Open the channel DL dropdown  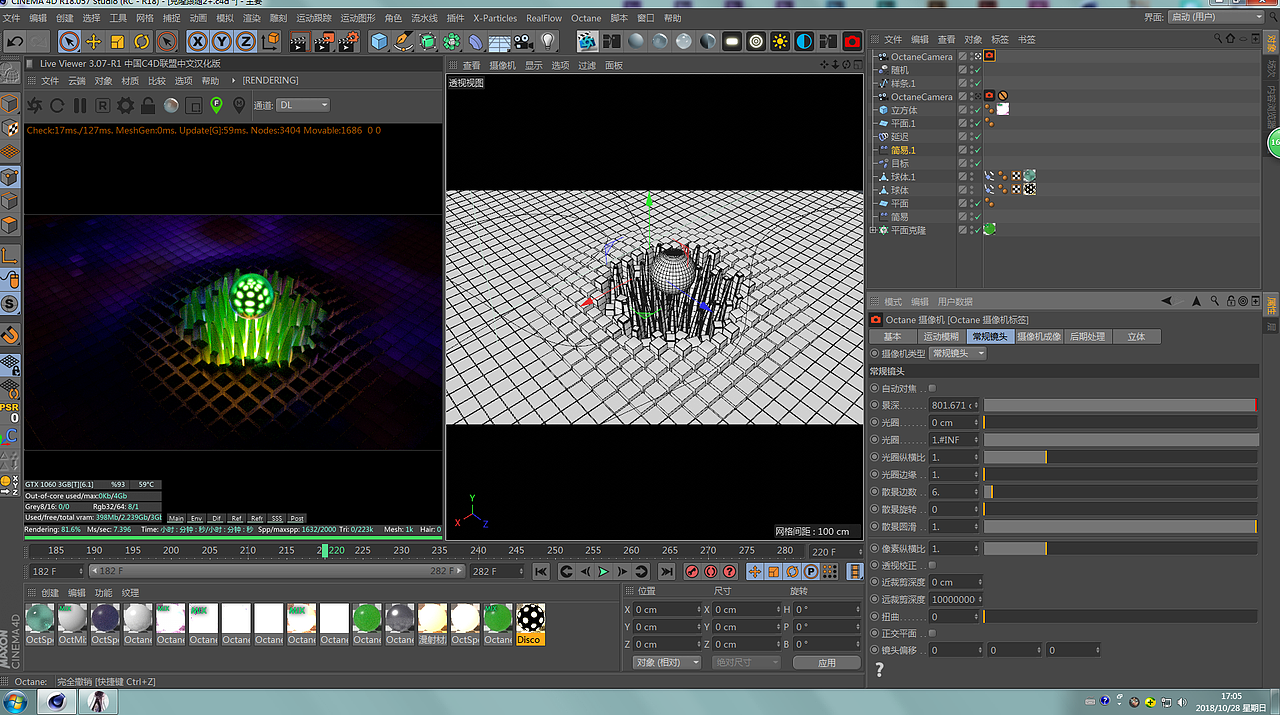(303, 105)
